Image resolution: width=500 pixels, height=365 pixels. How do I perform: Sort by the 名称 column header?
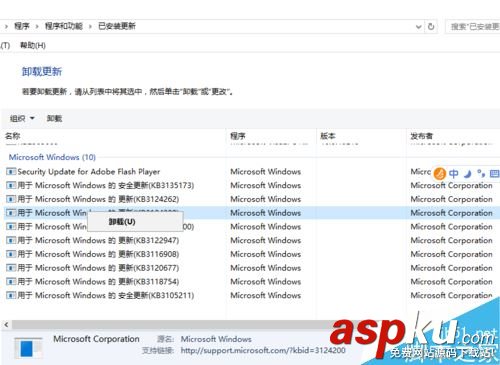click(13, 136)
